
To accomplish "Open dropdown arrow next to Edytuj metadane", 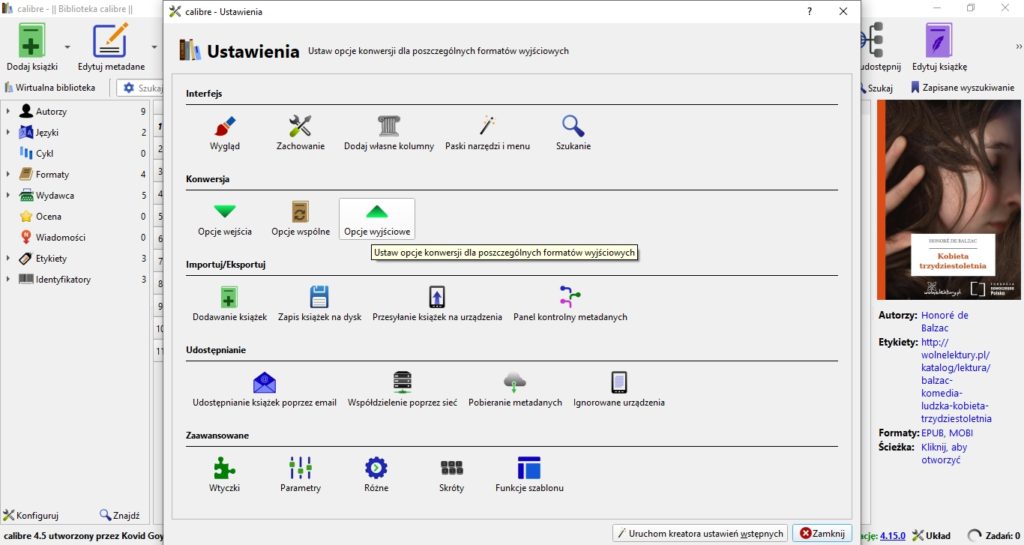I will [154, 47].
